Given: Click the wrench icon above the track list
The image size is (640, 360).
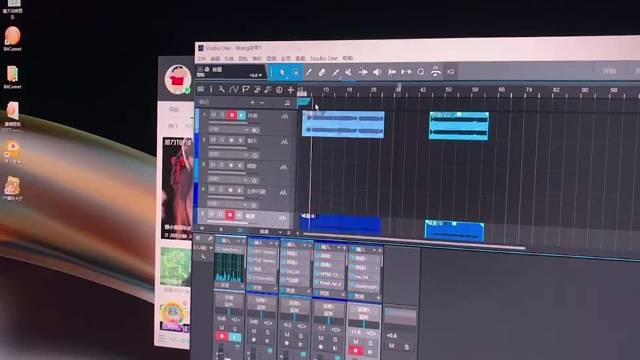Looking at the screenshot, I should pos(221,89).
